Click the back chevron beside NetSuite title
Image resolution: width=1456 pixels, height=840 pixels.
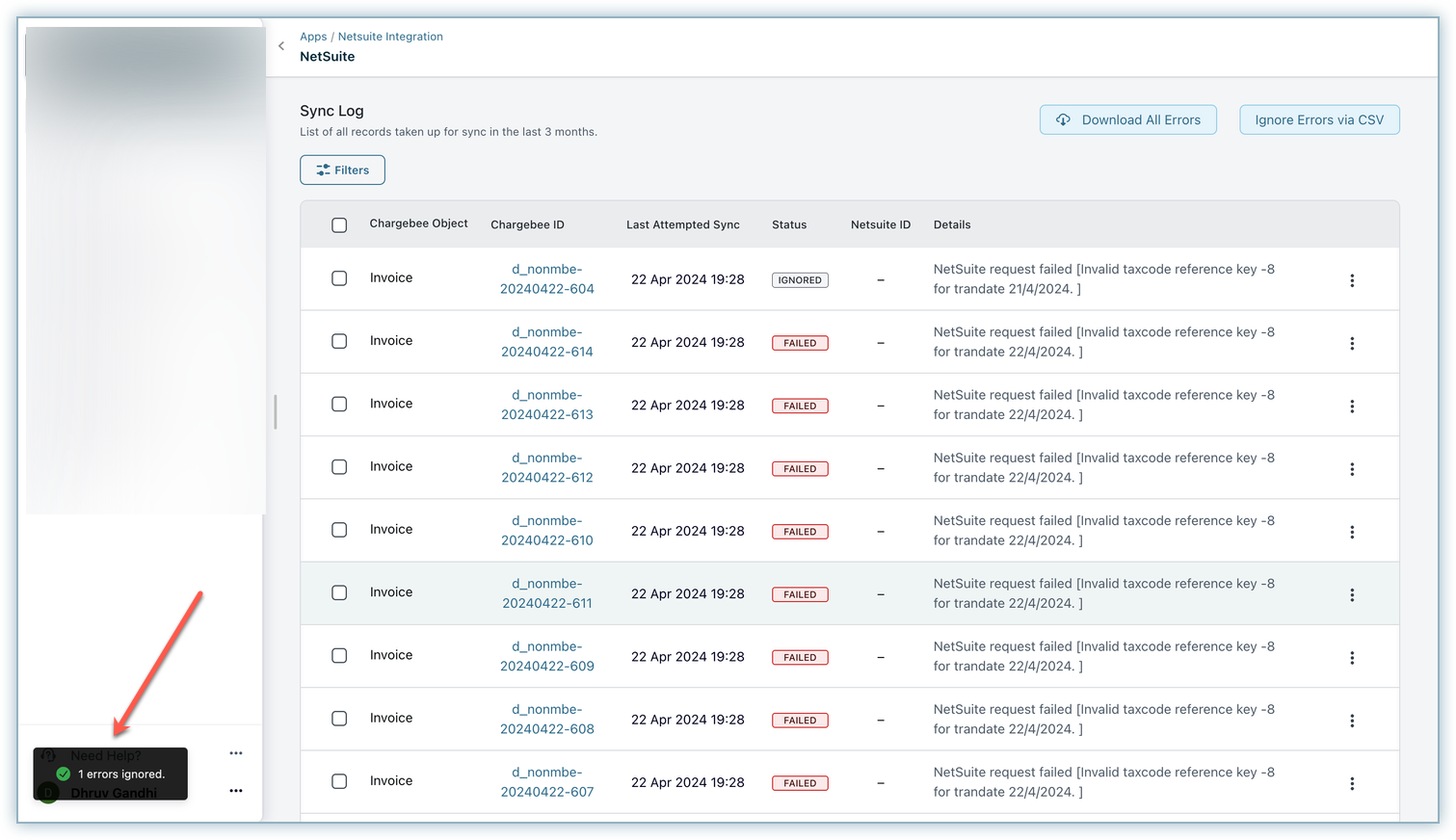pos(281,46)
